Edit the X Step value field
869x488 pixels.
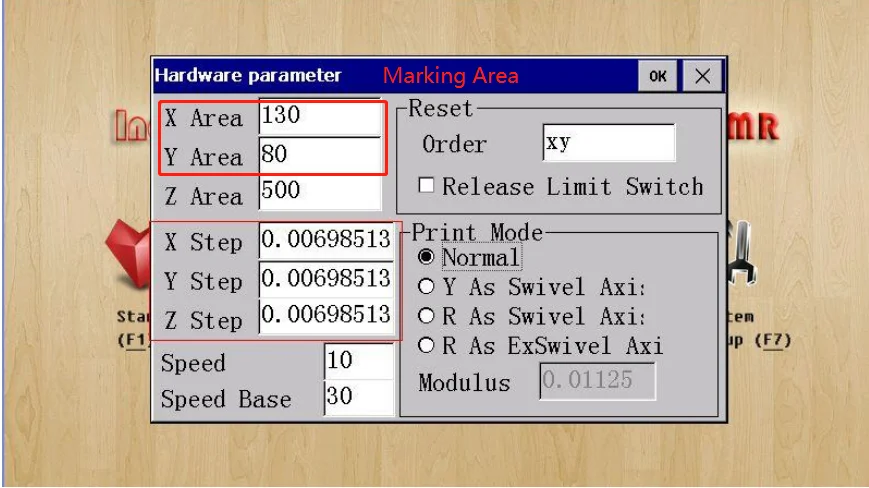coord(326,240)
